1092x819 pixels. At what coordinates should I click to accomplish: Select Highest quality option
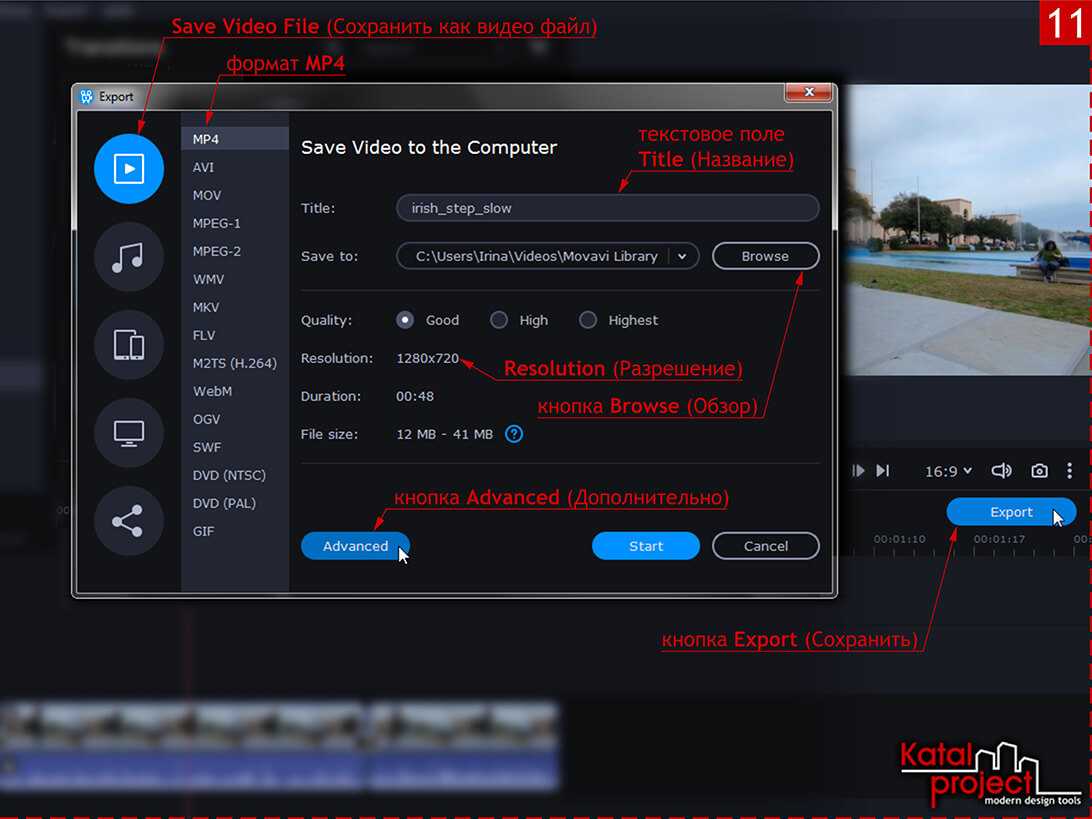(588, 320)
